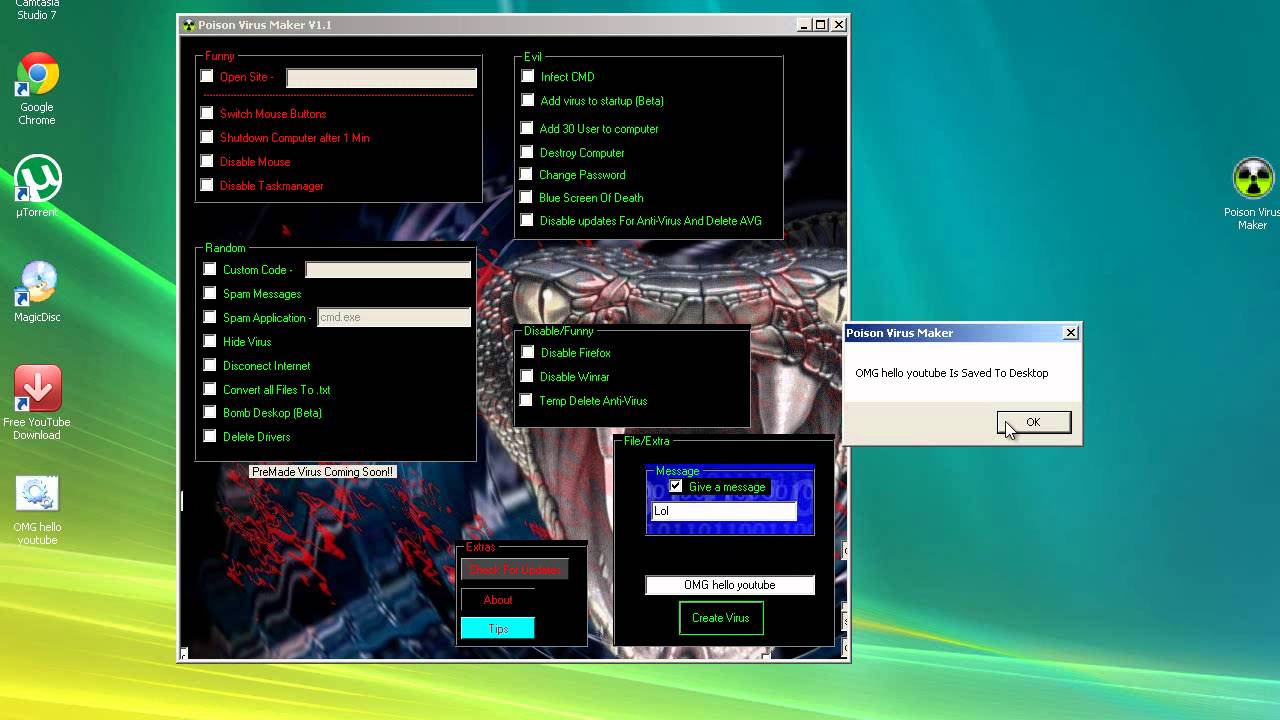Check Change Password option

tap(527, 174)
